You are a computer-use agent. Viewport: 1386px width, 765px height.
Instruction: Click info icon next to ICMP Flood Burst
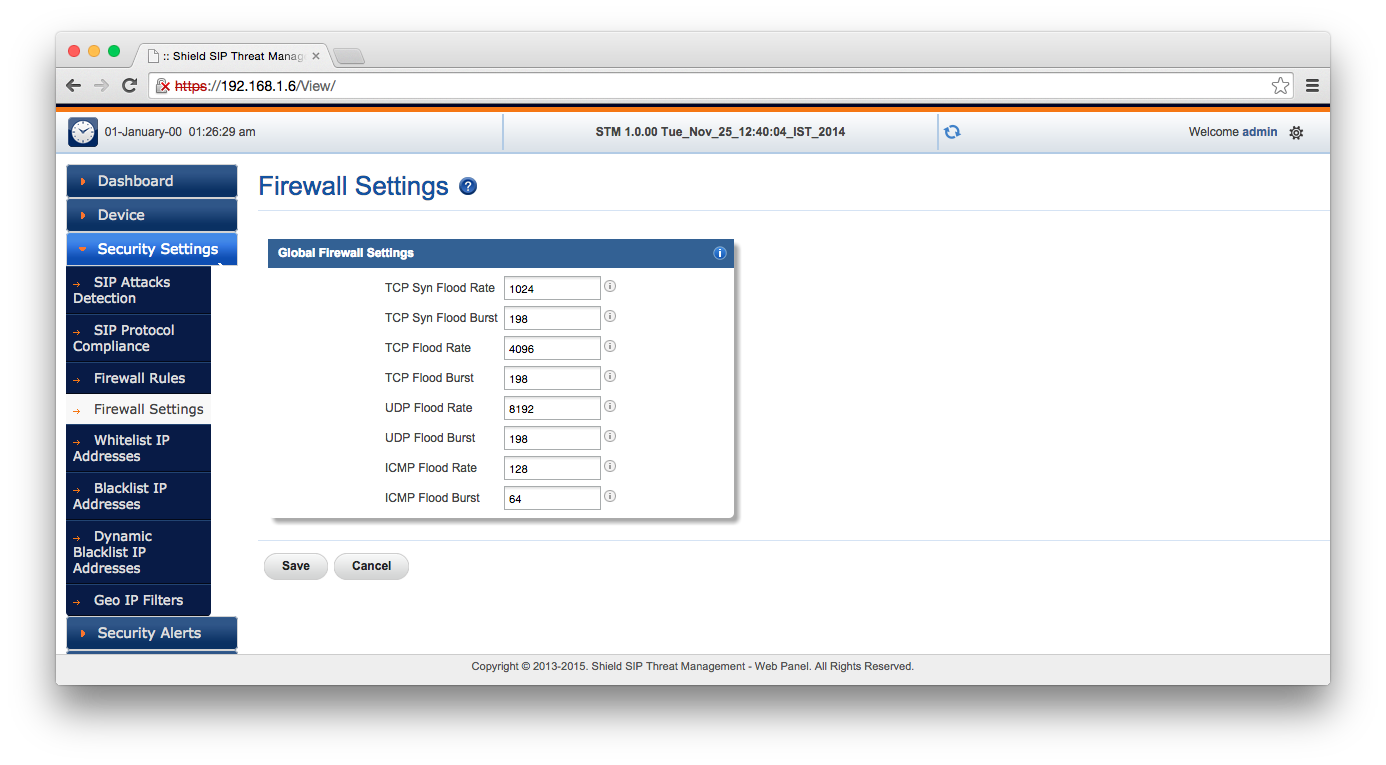610,496
